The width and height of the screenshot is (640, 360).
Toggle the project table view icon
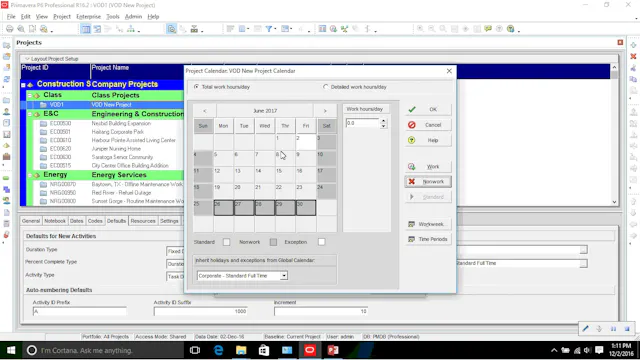coord(86,29)
